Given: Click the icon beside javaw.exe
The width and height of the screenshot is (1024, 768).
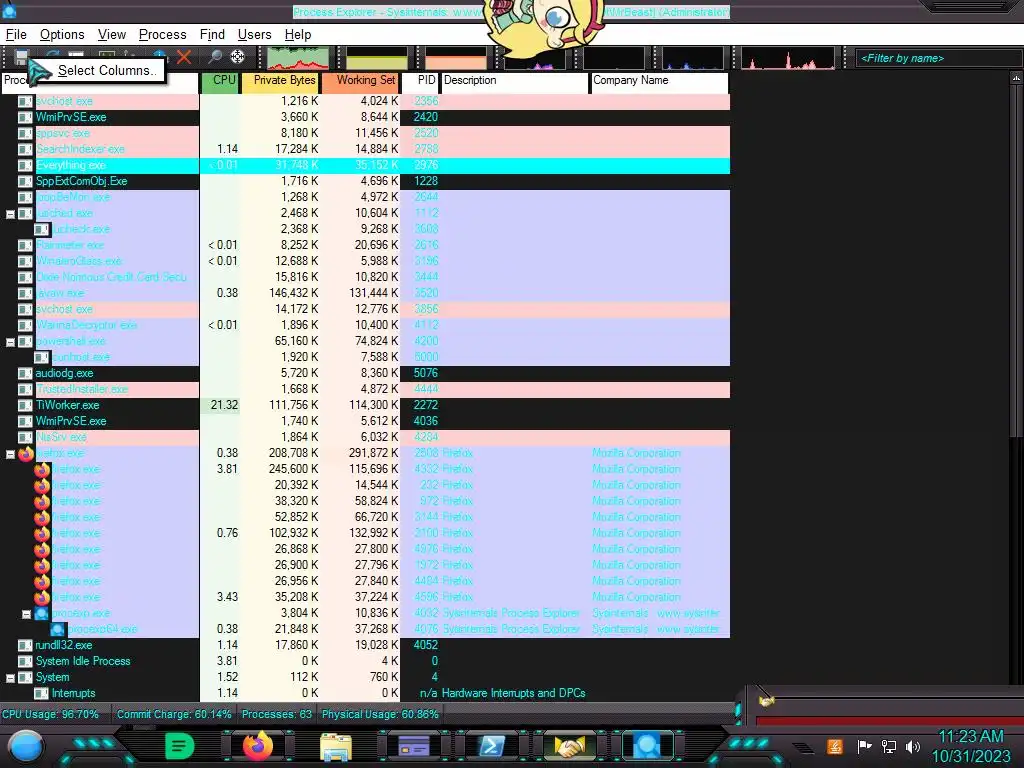Looking at the screenshot, I should point(25,293).
